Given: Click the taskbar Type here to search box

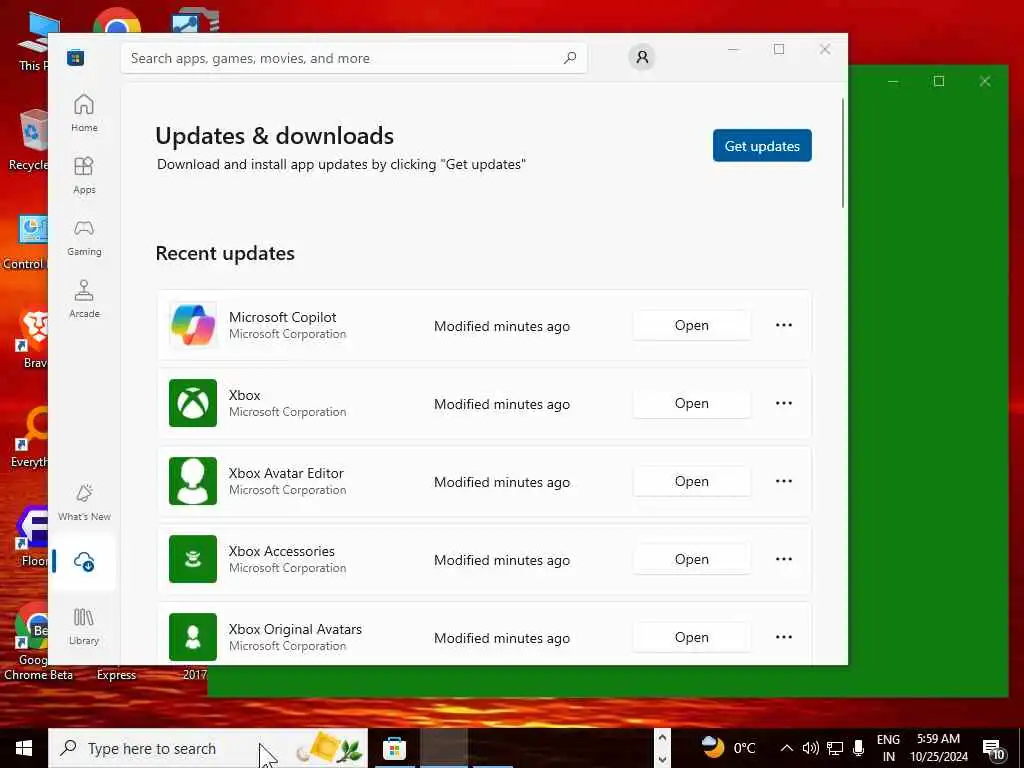Looking at the screenshot, I should click(208, 748).
